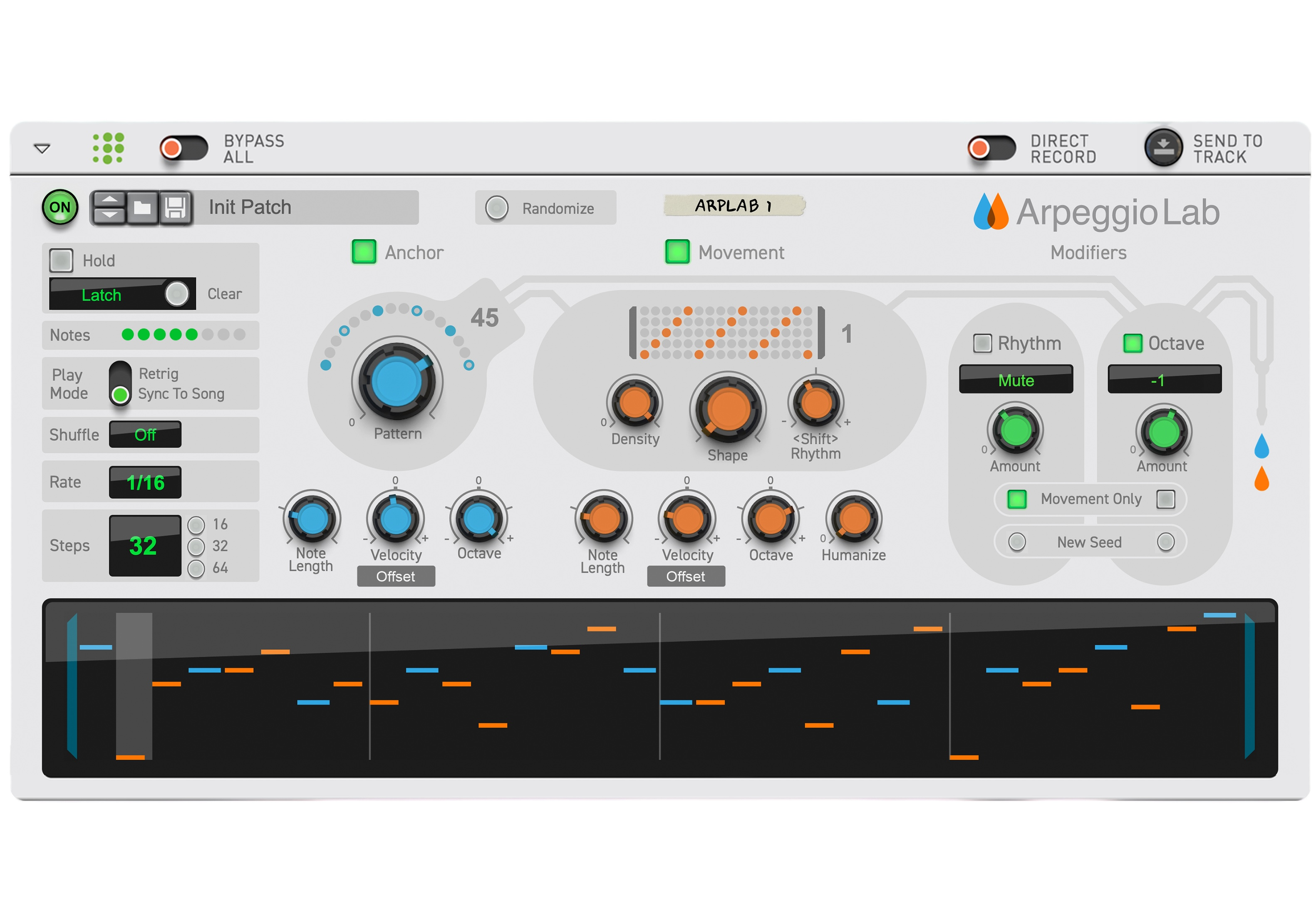This screenshot has width=1316, height=922.
Task: Enable the Hold checkbox
Action: click(x=61, y=260)
